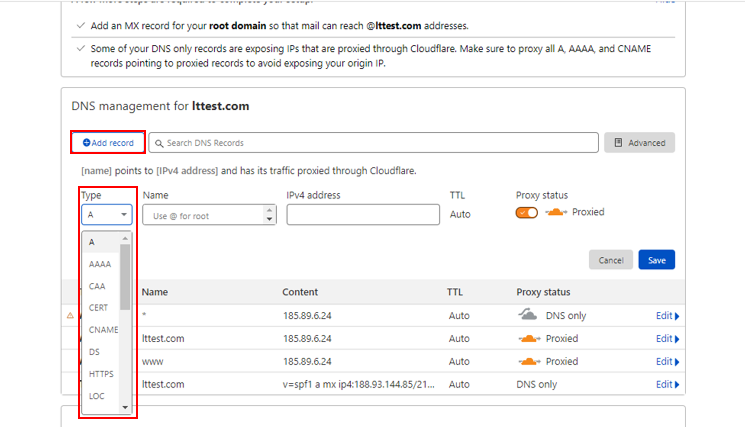The width and height of the screenshot is (745, 434).
Task: Click the orange Proxied cloud beside toggle
Action: (x=556, y=212)
